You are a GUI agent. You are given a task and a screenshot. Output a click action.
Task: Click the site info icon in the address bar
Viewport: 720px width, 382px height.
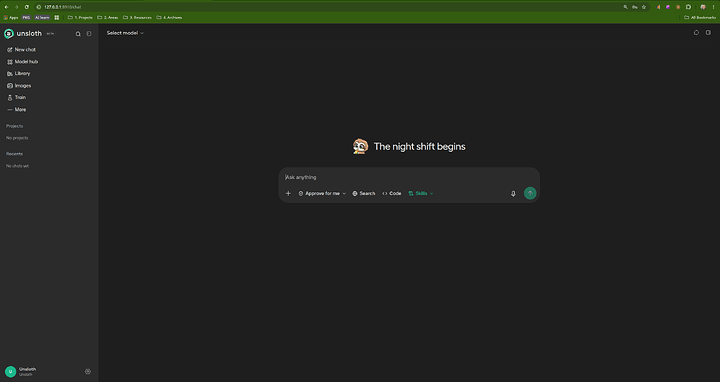click(x=39, y=7)
